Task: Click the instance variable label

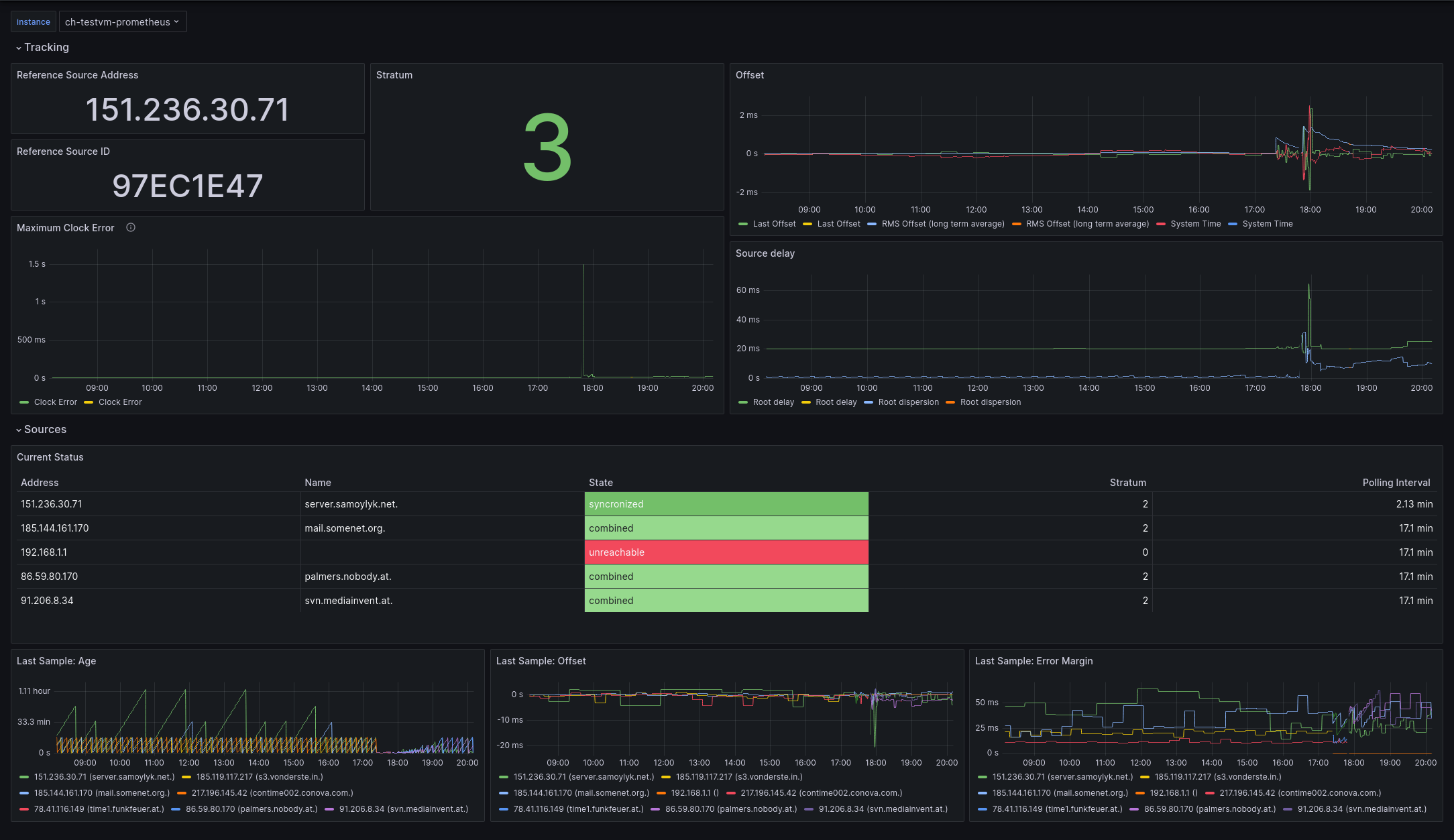Action: tap(34, 22)
